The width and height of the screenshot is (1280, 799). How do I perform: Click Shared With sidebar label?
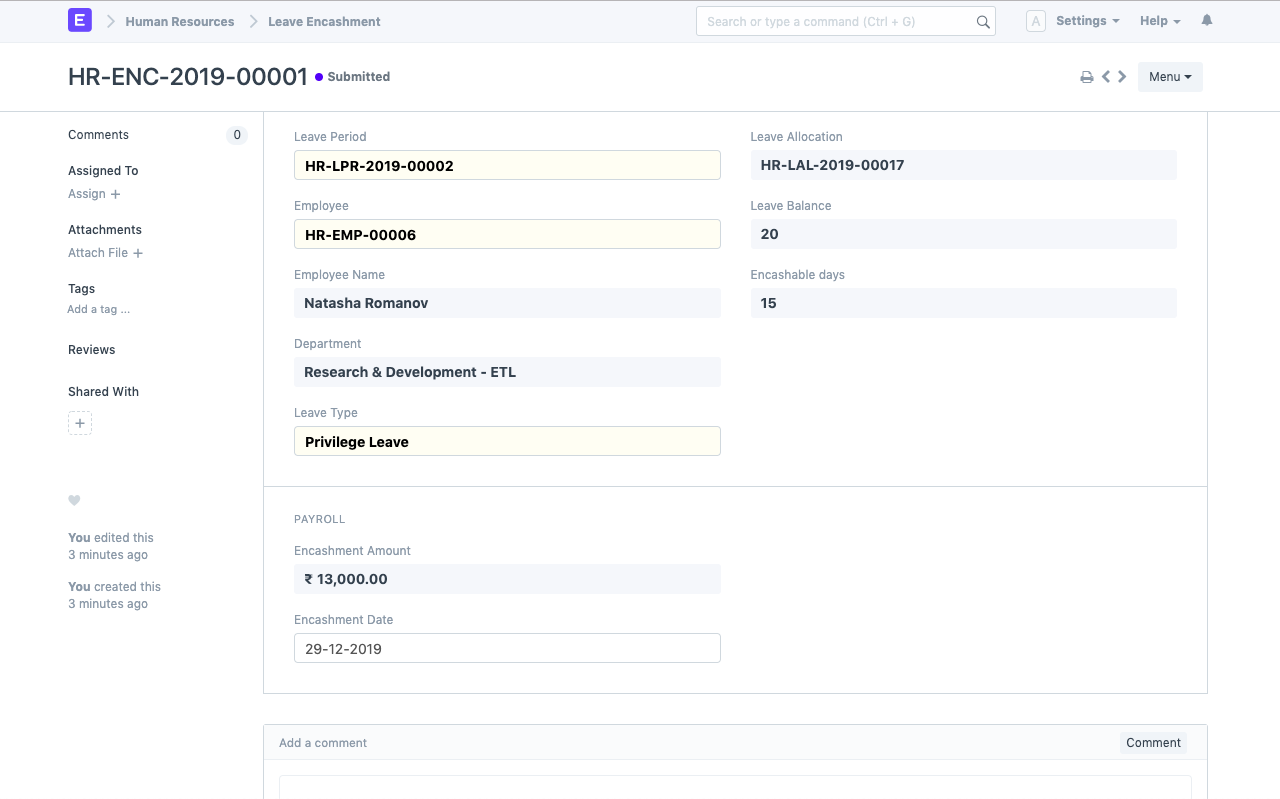[x=103, y=392]
